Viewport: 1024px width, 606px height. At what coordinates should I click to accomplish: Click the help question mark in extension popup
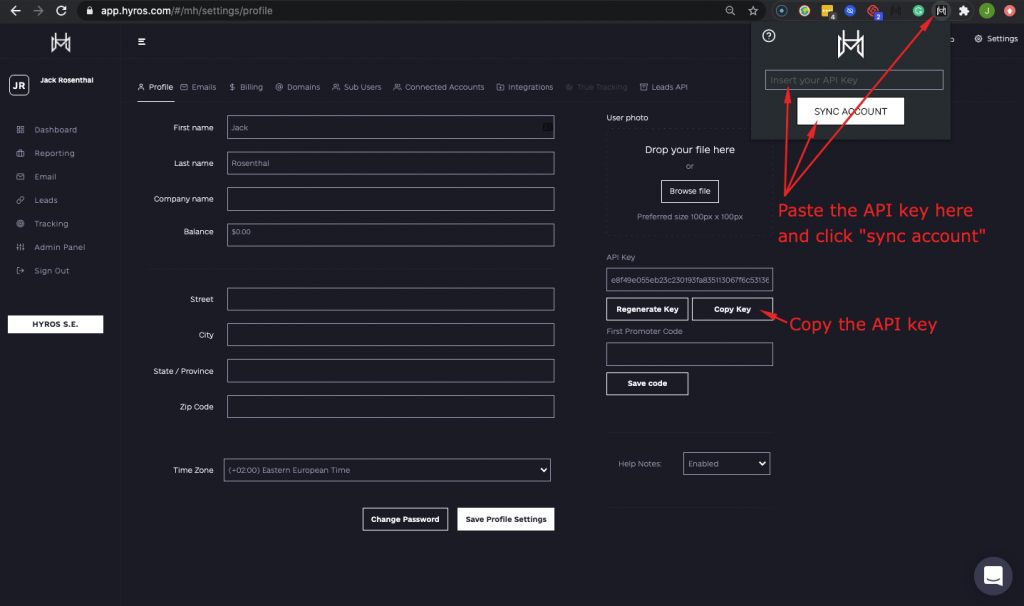(x=769, y=36)
